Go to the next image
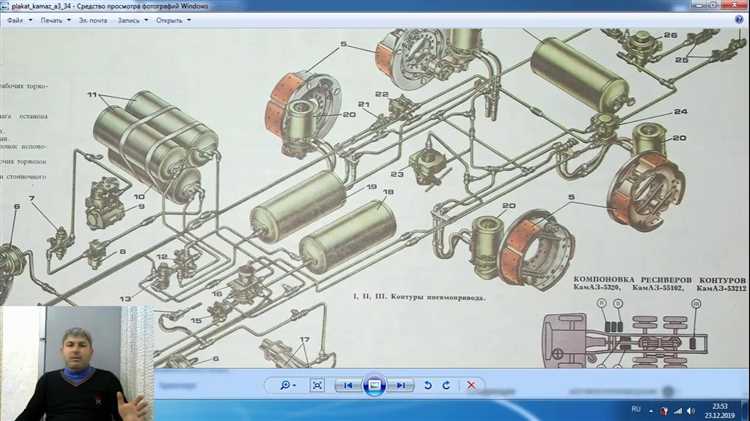The width and height of the screenshot is (750, 421). click(401, 385)
